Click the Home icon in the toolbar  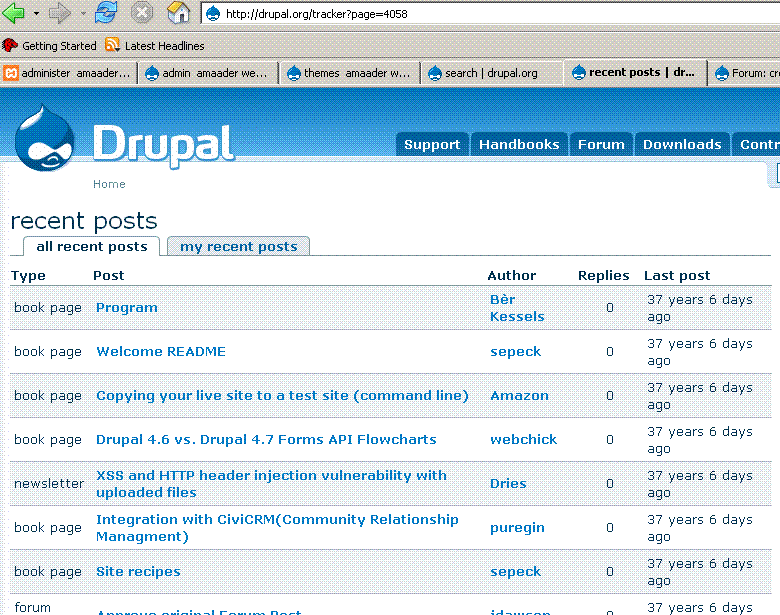click(178, 12)
